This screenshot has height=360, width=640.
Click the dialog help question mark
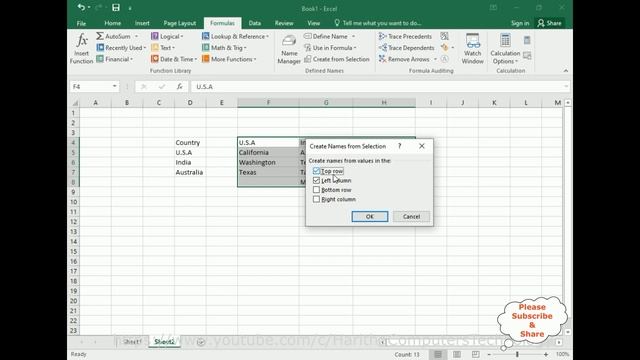point(400,146)
